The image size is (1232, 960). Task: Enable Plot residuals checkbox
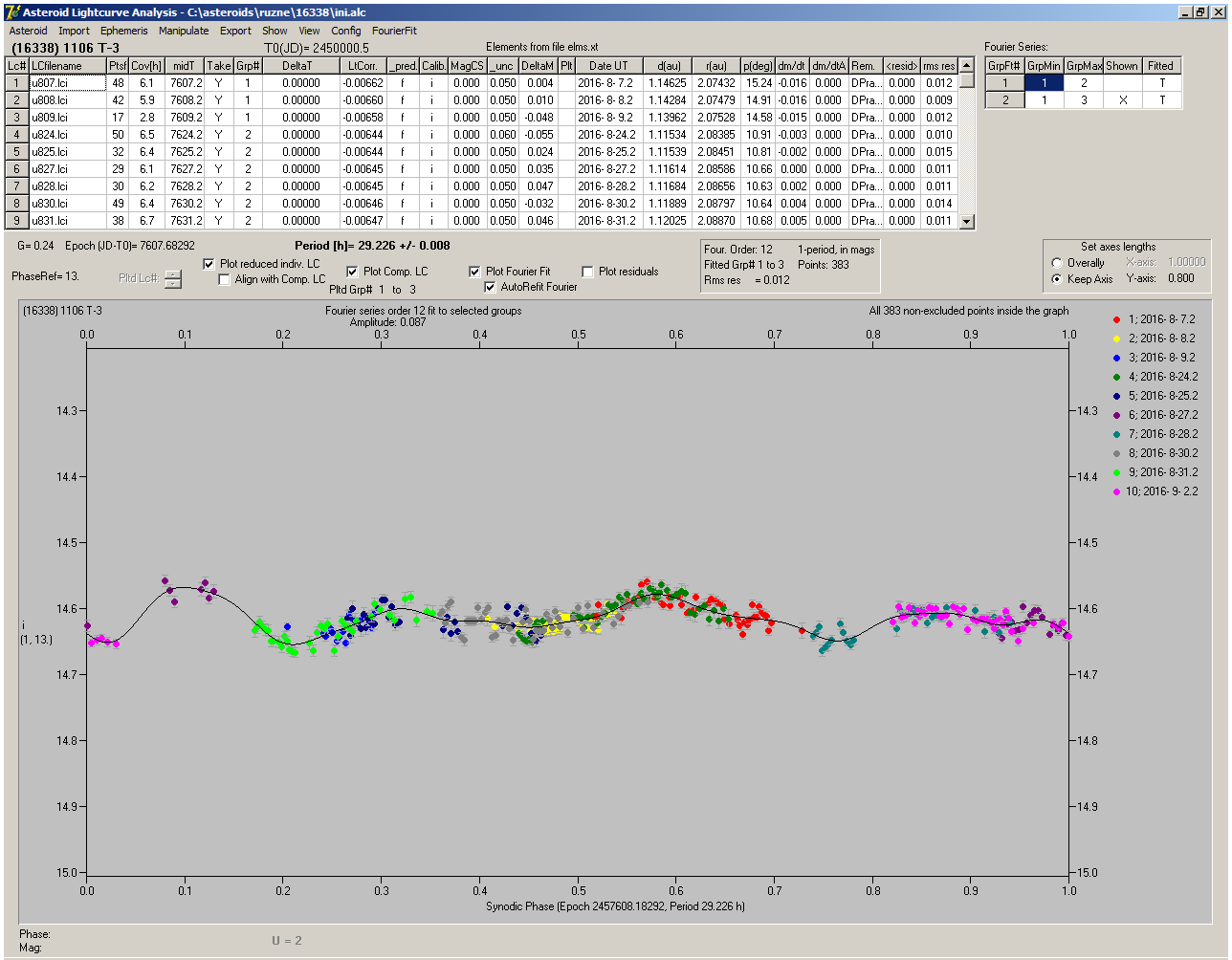tap(587, 272)
